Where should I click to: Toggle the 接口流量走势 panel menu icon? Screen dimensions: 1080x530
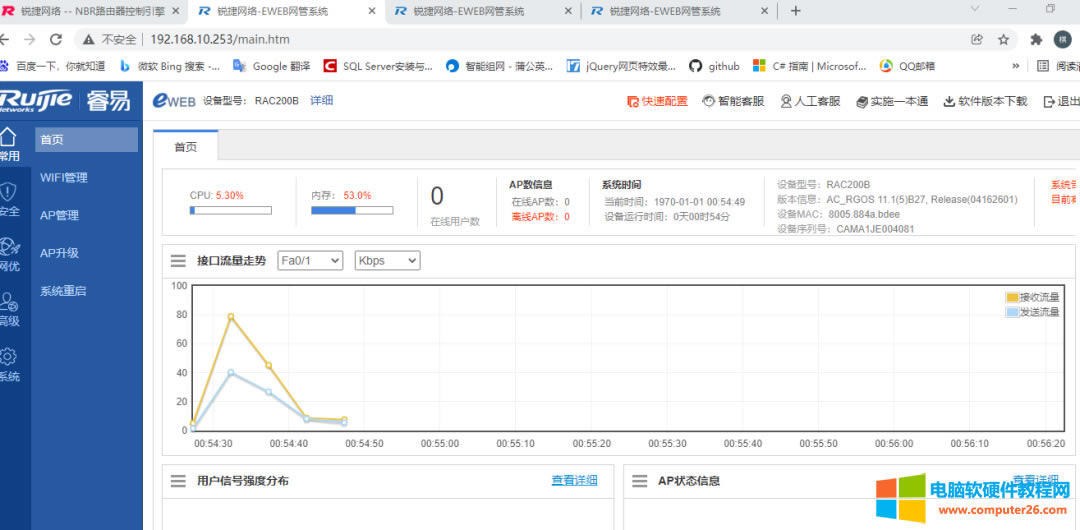[x=178, y=260]
